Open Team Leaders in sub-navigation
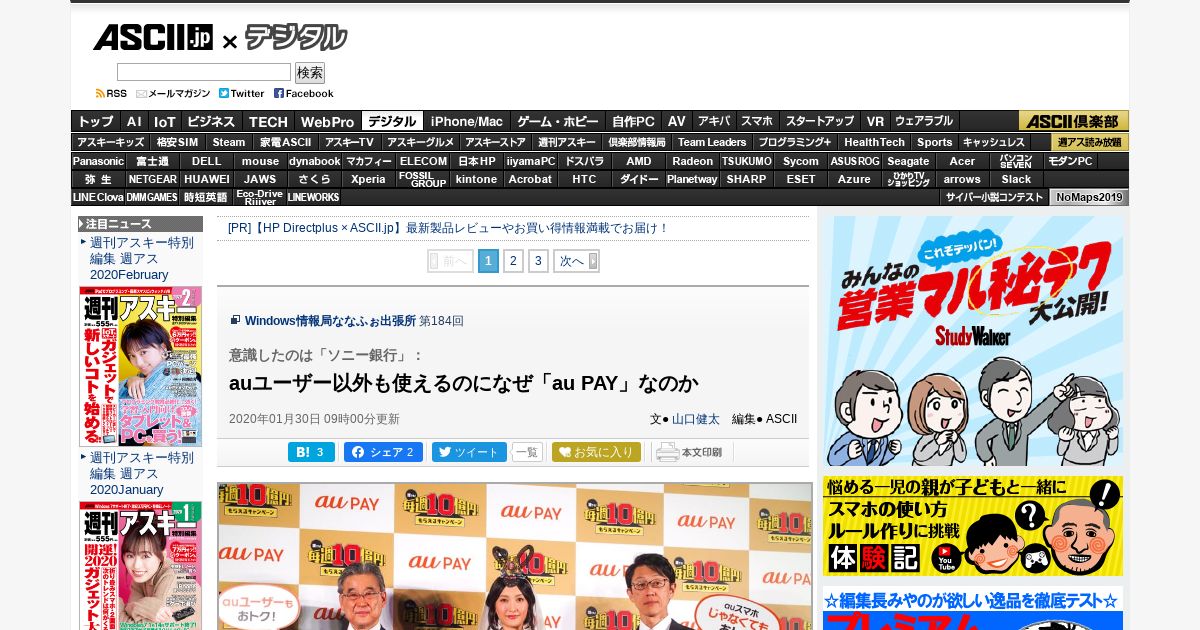Image resolution: width=1200 pixels, height=630 pixels. point(712,142)
